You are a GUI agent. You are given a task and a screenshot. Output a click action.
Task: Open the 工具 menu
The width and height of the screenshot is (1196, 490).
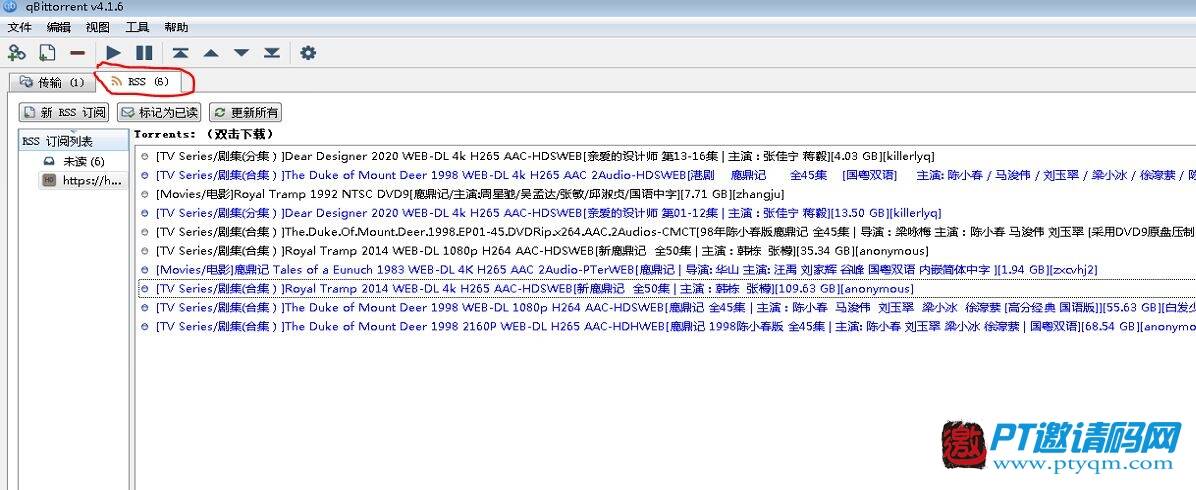coord(137,27)
